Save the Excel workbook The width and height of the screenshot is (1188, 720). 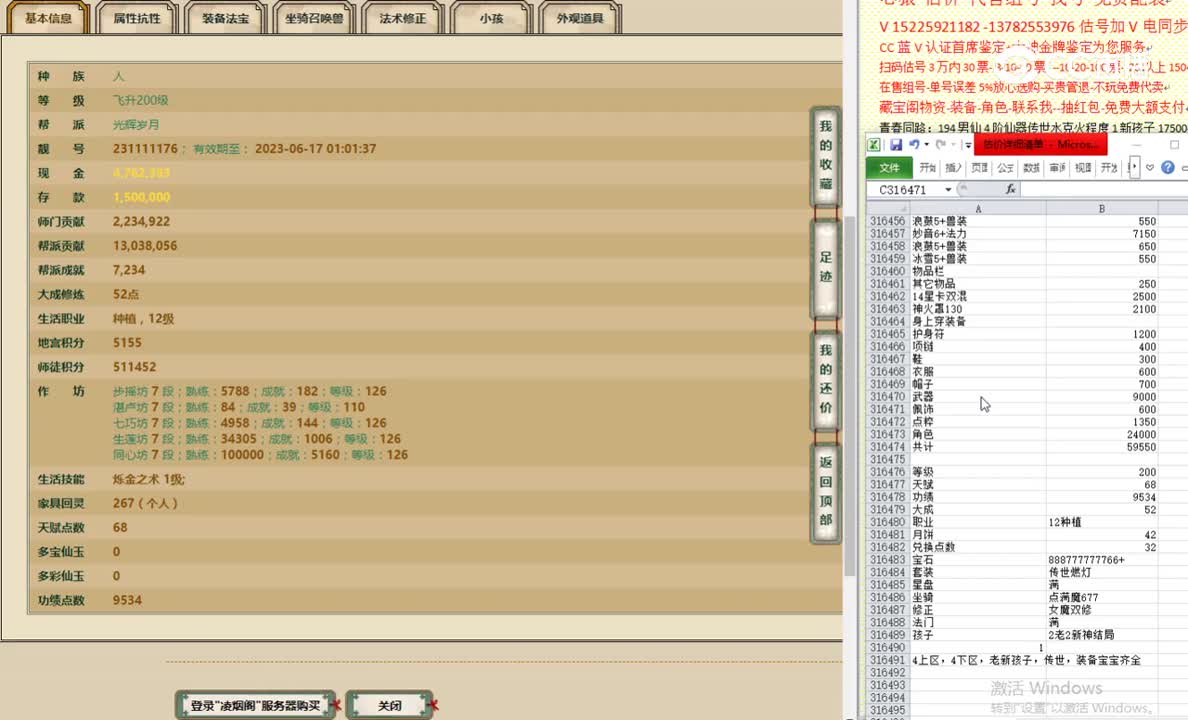[896, 145]
